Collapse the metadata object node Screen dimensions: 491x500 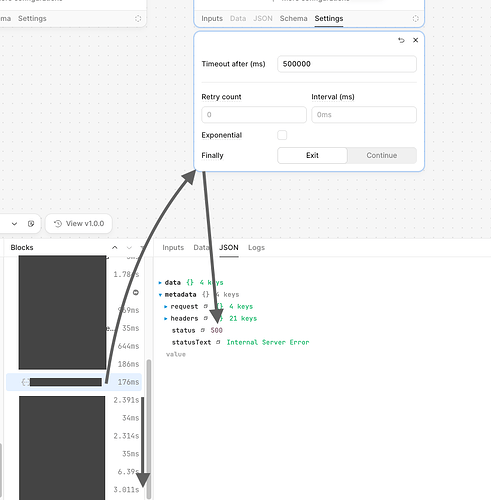pos(160,295)
